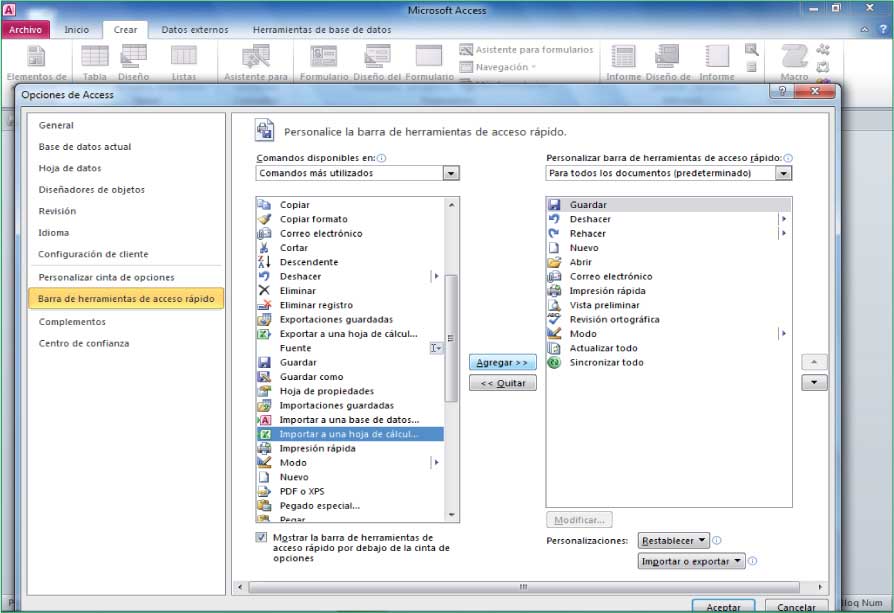Select the Descendente sort icon
The height and width of the screenshot is (613, 894).
coord(264,262)
